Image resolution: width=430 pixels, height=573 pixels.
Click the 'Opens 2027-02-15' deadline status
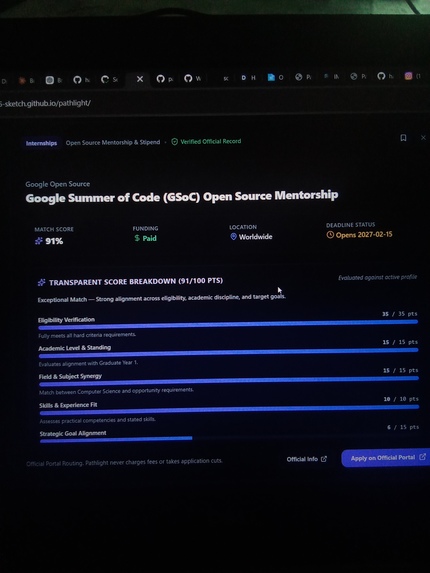(364, 235)
